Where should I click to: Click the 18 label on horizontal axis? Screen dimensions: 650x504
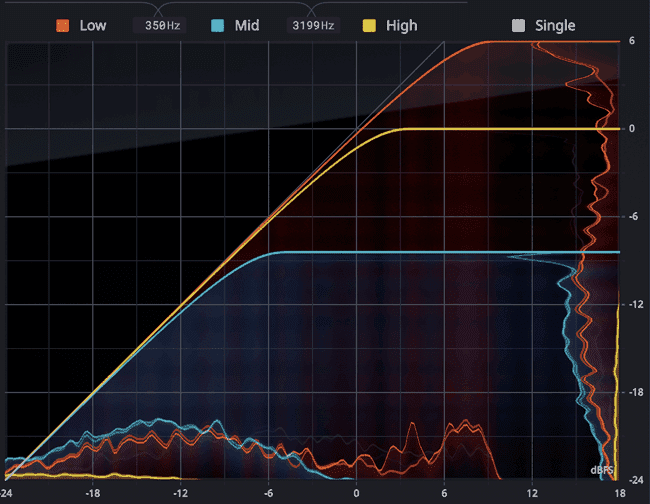(620, 493)
